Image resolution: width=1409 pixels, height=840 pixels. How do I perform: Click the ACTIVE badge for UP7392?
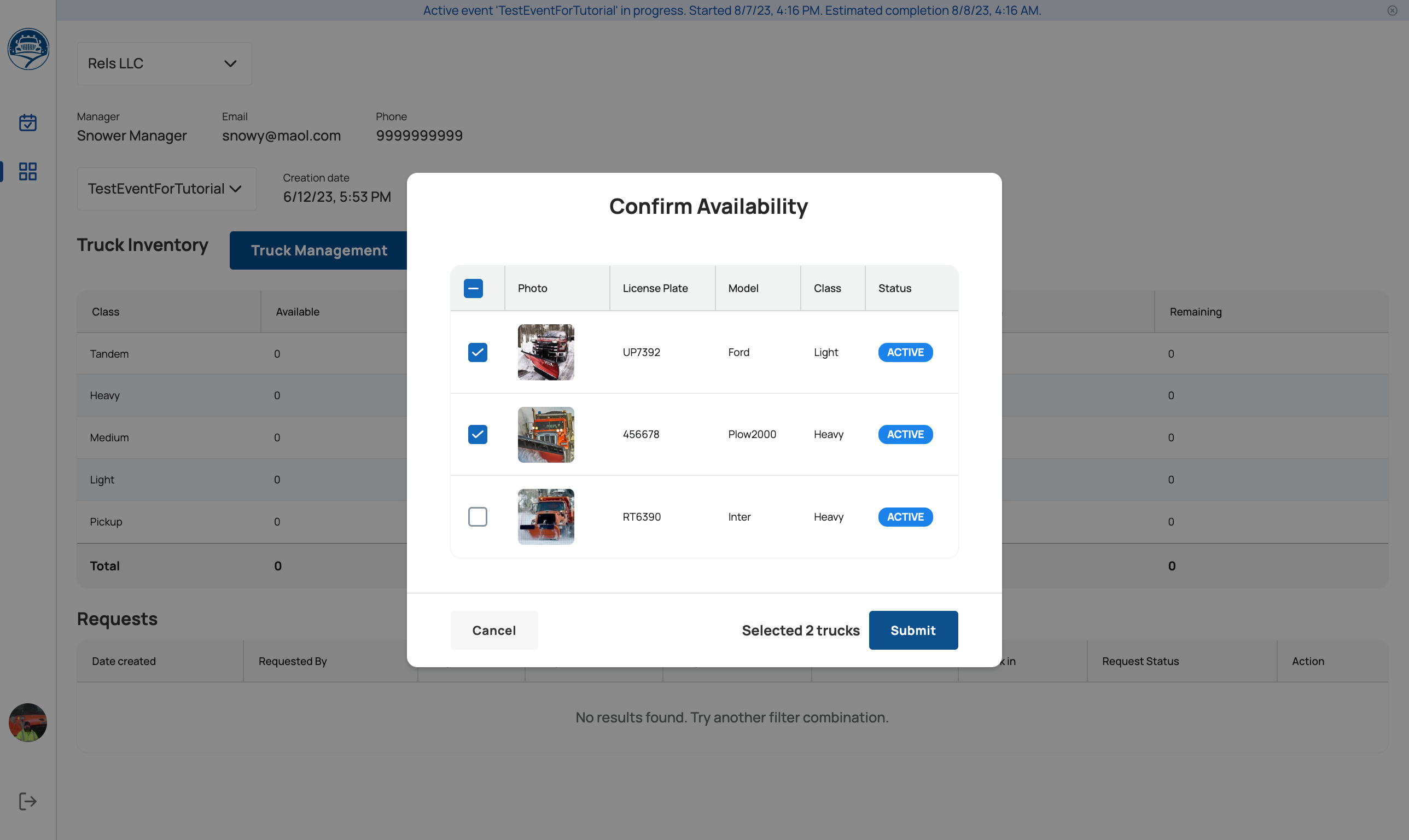tap(905, 352)
